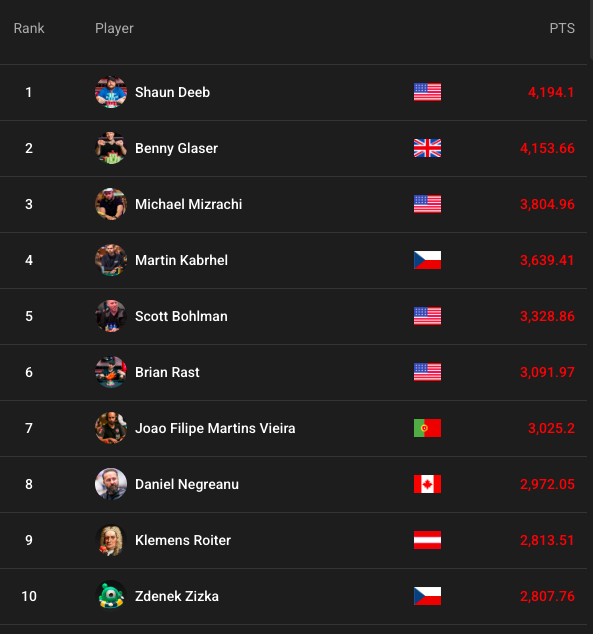Click the Canada flag beside Daniel Negreanu
The image size is (593, 634).
[427, 484]
